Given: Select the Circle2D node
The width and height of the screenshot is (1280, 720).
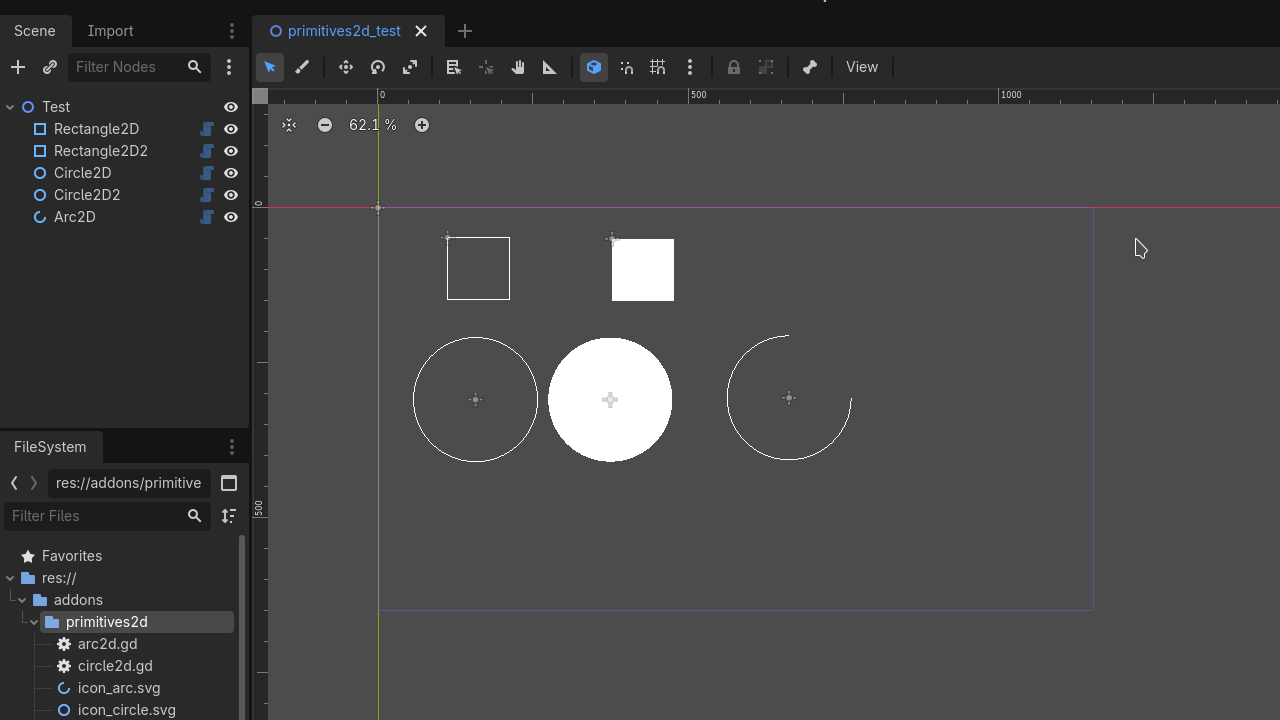Looking at the screenshot, I should pyautogui.click(x=82, y=173).
